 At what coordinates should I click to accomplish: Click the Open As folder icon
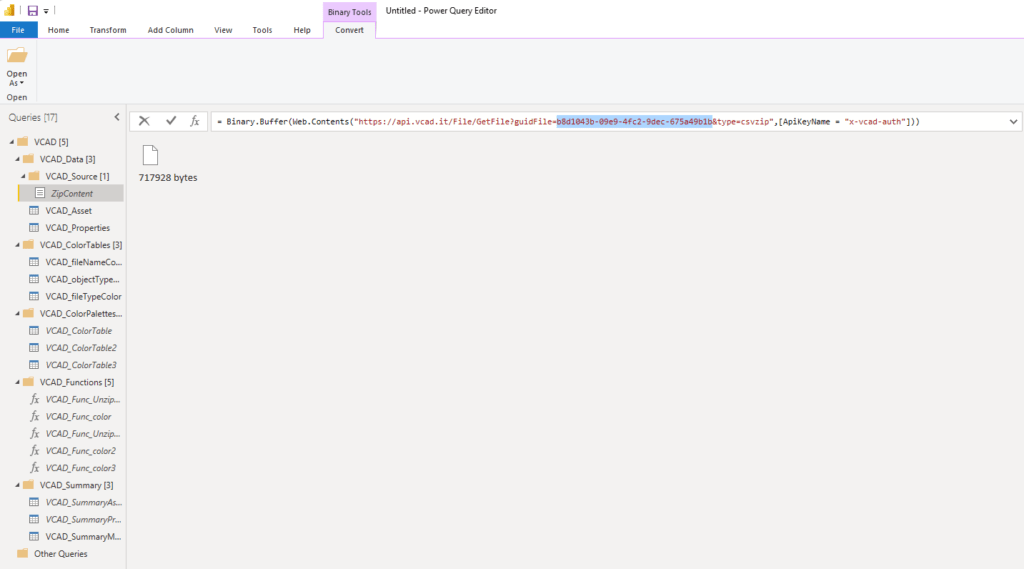[17, 56]
